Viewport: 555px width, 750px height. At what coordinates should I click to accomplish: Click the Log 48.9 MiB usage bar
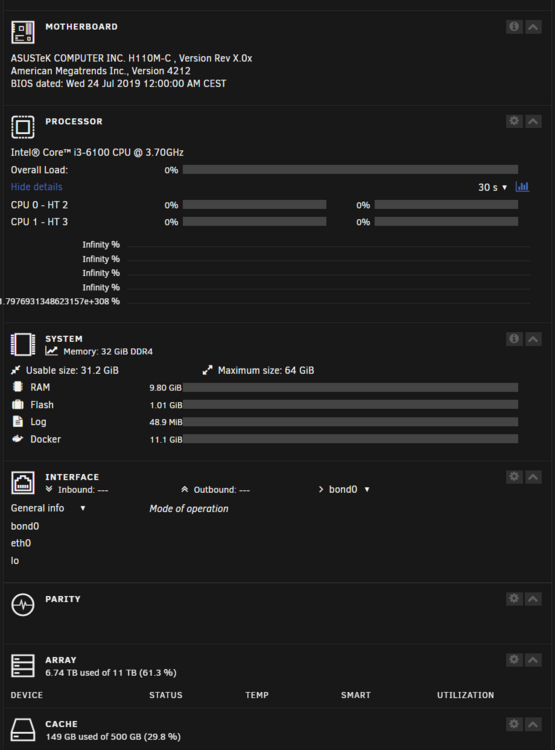pos(350,422)
